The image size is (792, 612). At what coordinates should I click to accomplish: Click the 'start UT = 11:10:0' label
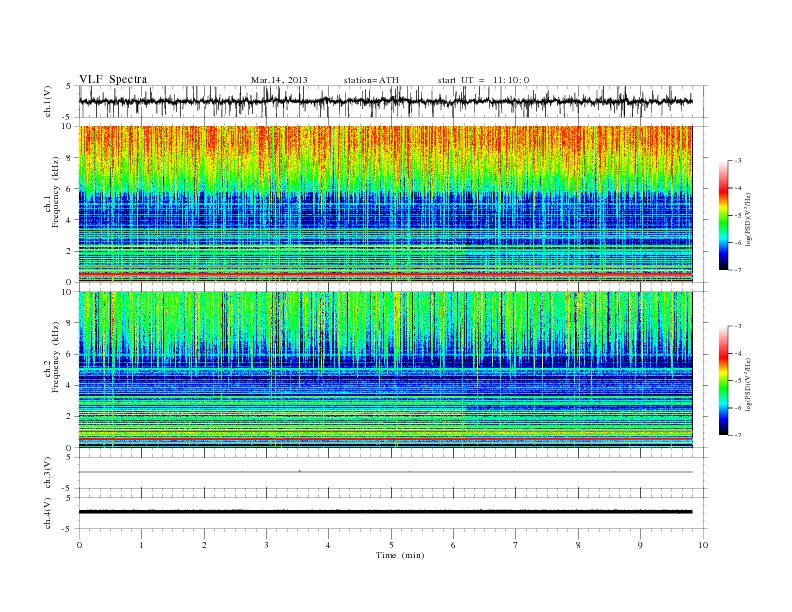483,80
